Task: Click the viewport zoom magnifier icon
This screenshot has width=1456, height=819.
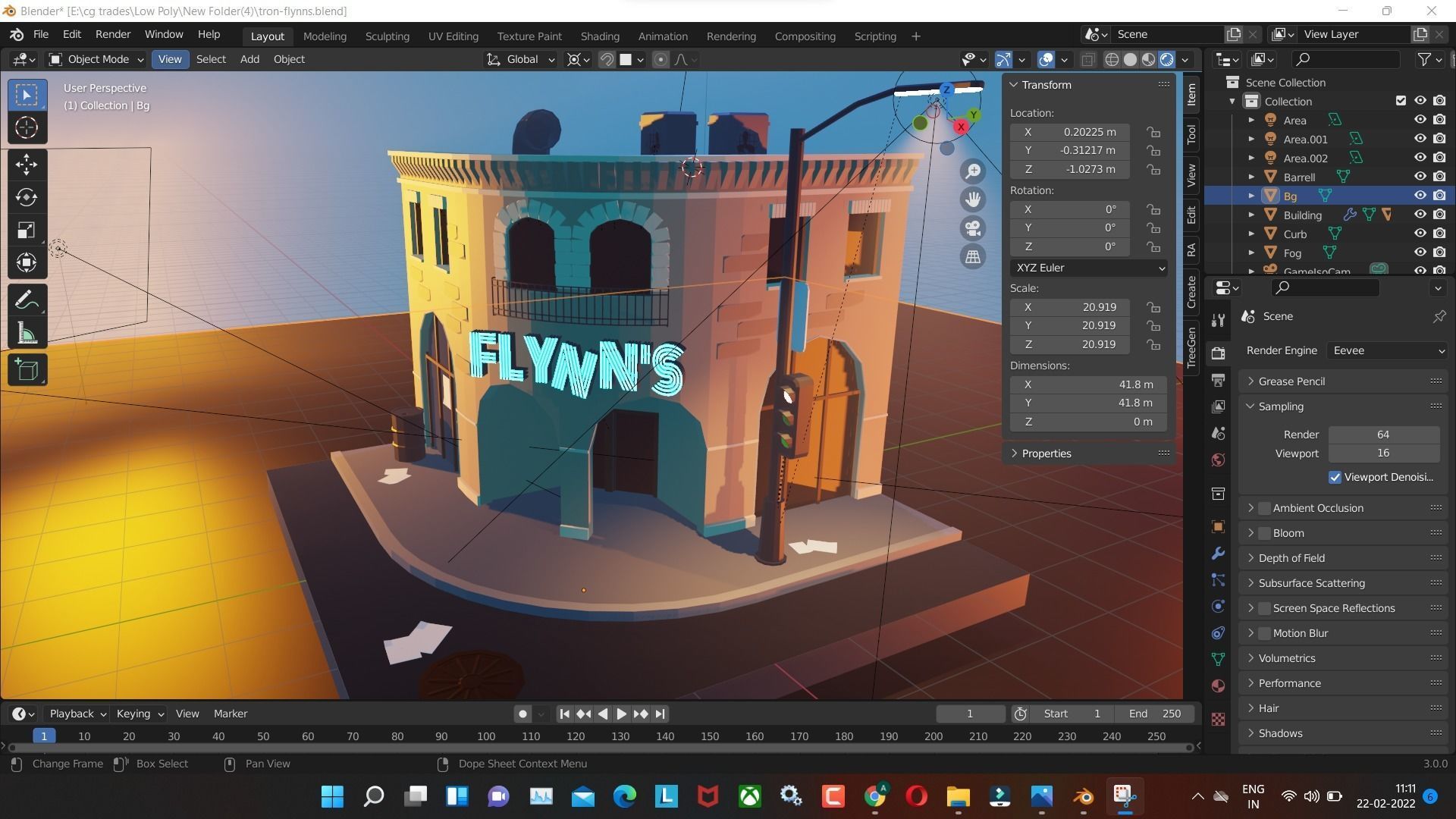Action: (973, 171)
